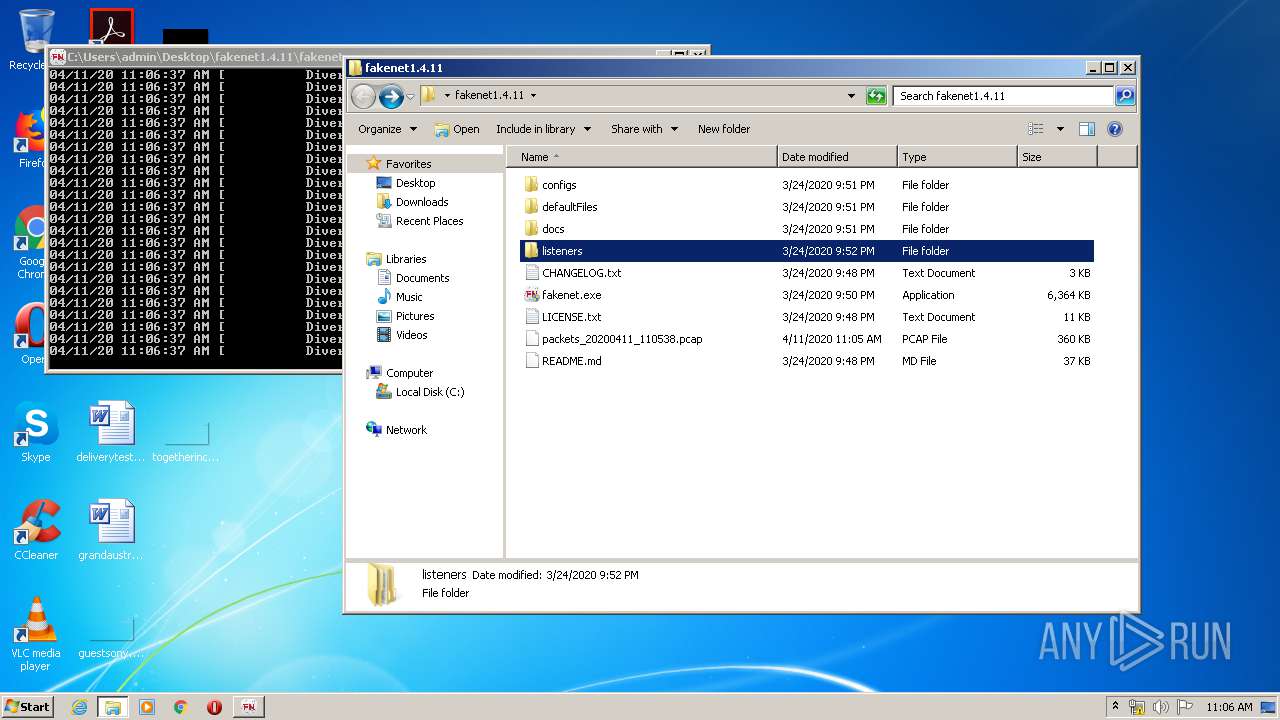Image resolution: width=1280 pixels, height=720 pixels.
Task: Click the New folder button
Action: [724, 129]
